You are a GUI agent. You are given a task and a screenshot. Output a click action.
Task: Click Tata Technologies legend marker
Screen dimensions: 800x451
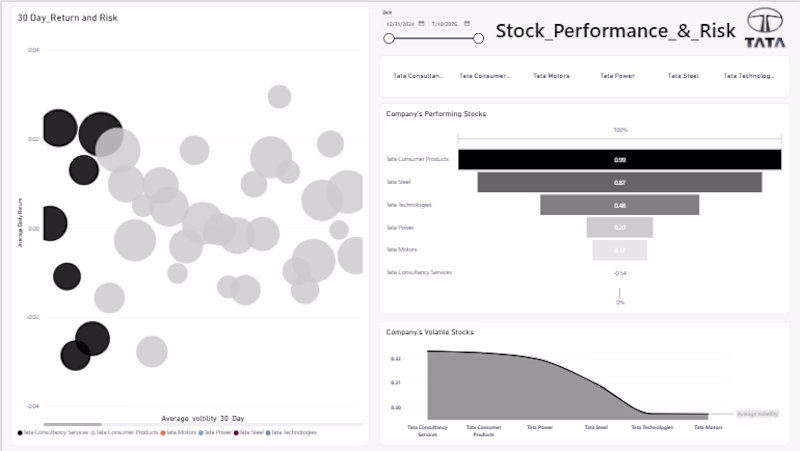point(268,433)
